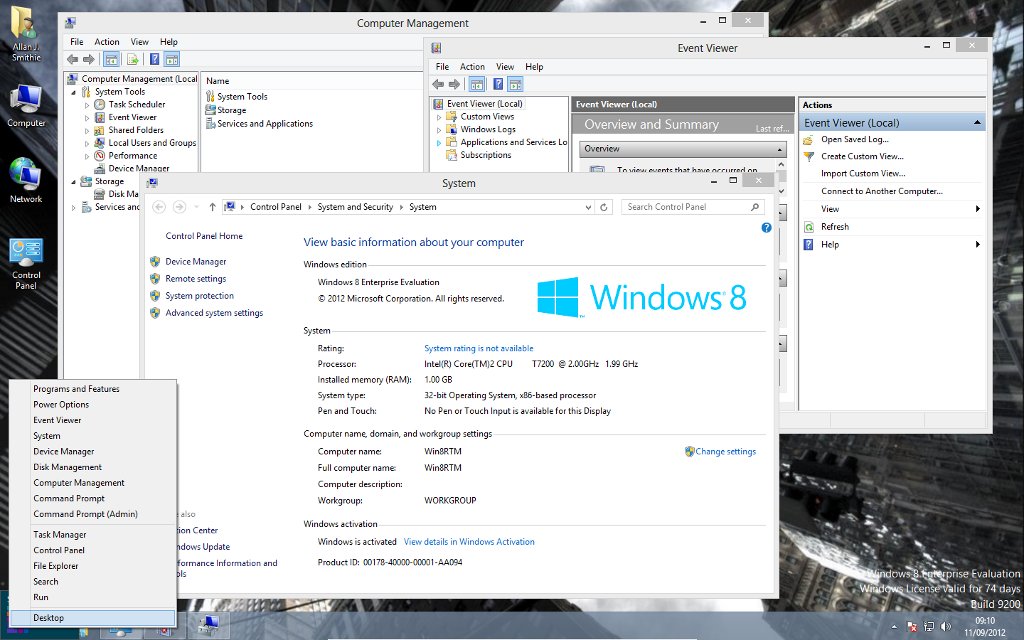This screenshot has width=1024, height=640.
Task: Click Back arrow in Computer Management toolbar
Action: coord(72,59)
